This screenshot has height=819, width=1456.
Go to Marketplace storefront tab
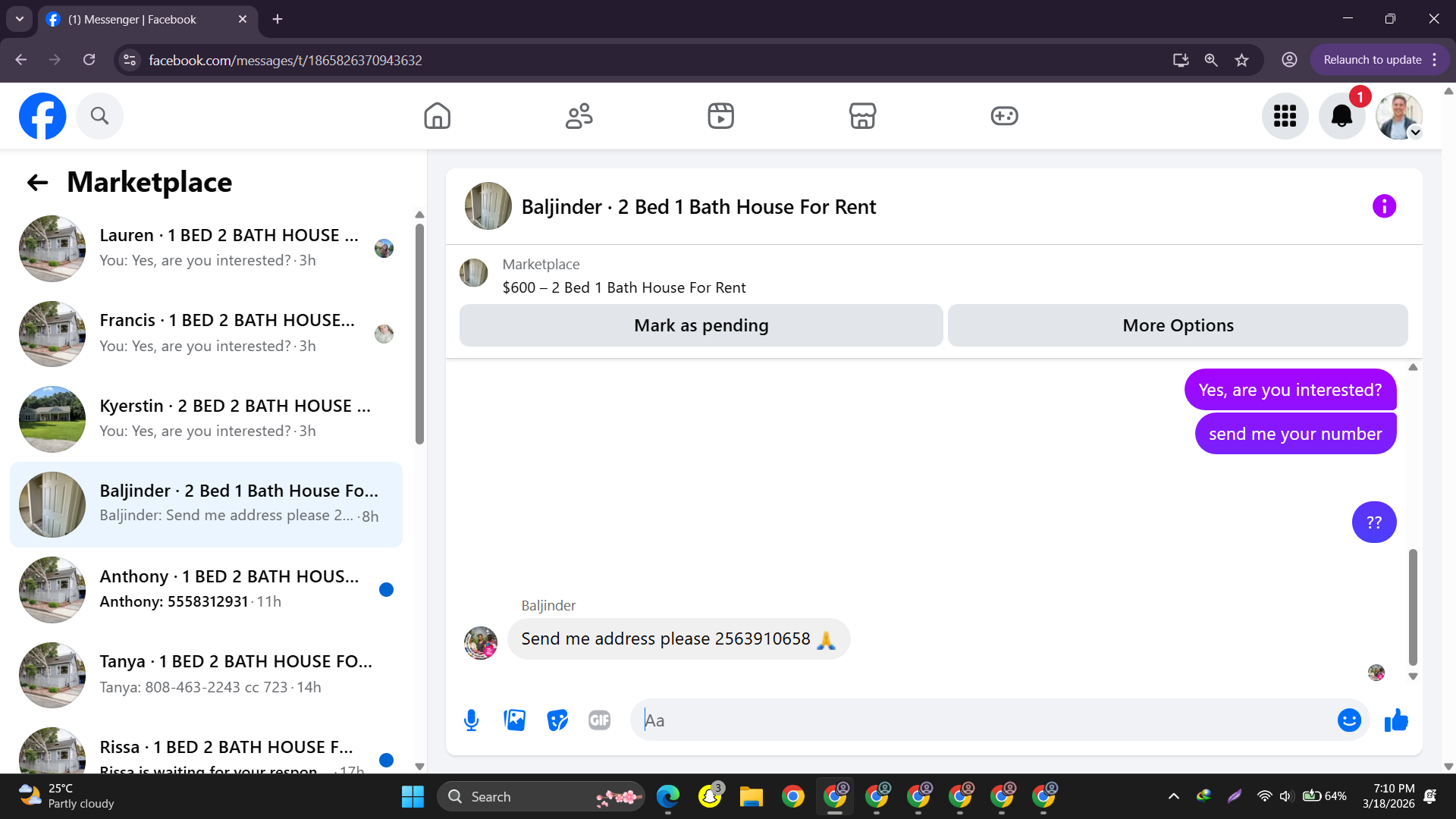[862, 116]
